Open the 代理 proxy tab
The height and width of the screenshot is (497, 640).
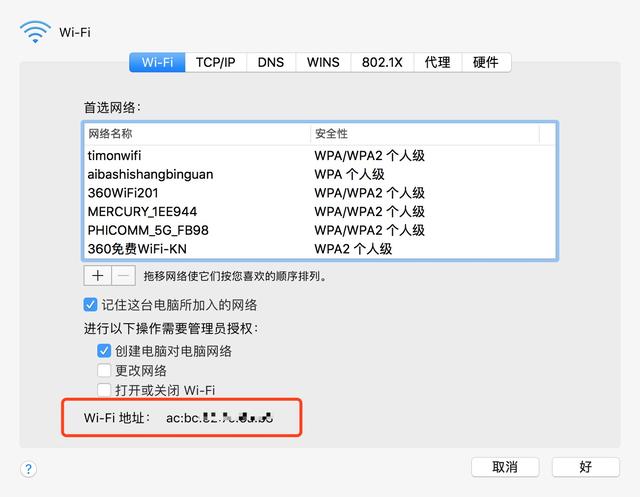pos(438,62)
